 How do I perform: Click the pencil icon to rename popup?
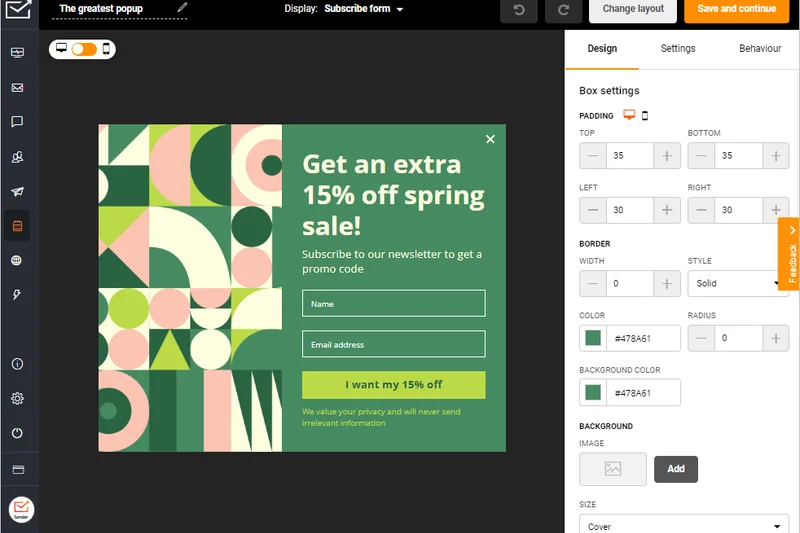[182, 8]
